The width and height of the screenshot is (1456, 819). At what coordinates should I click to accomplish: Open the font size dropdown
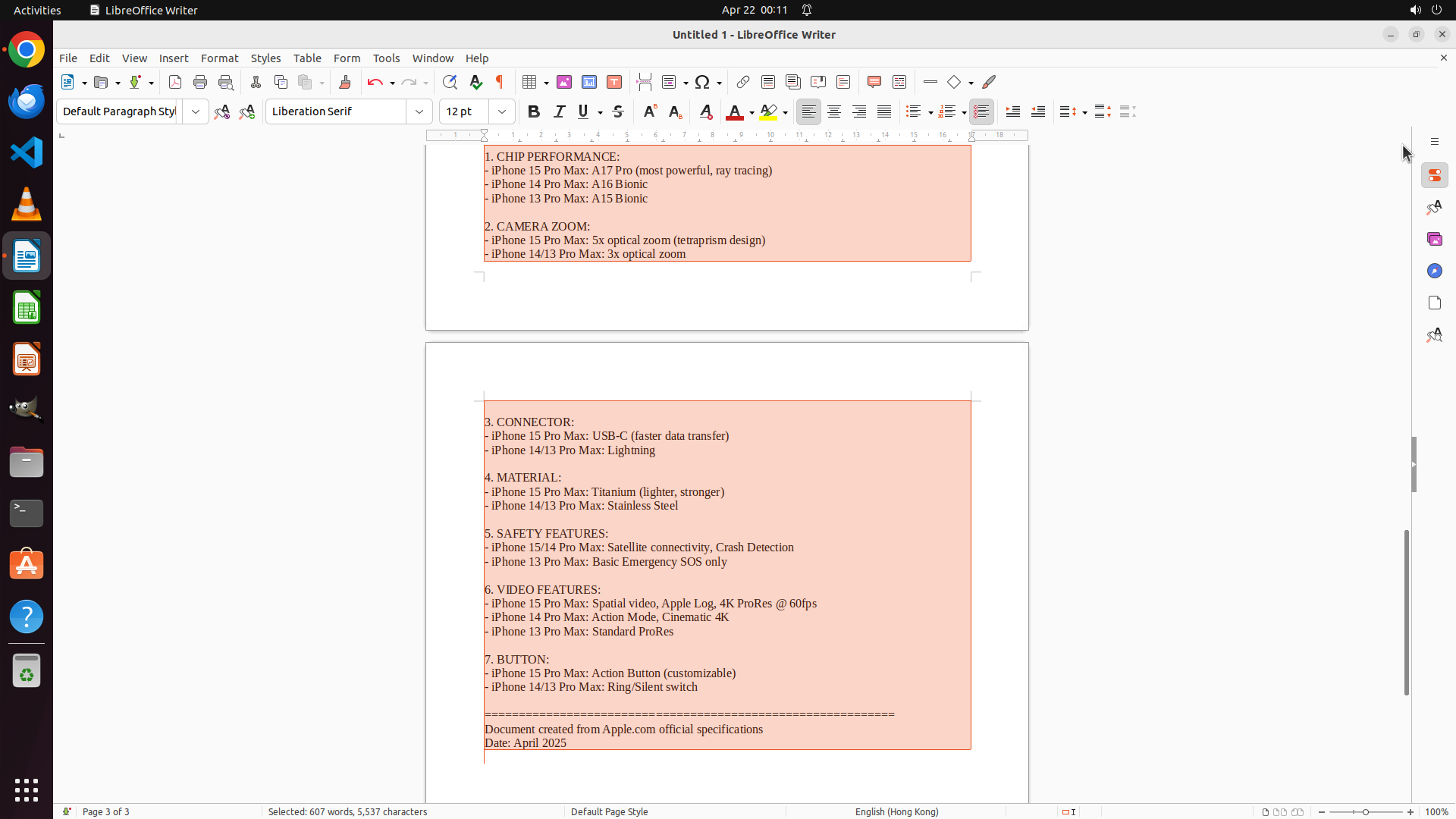point(502,111)
